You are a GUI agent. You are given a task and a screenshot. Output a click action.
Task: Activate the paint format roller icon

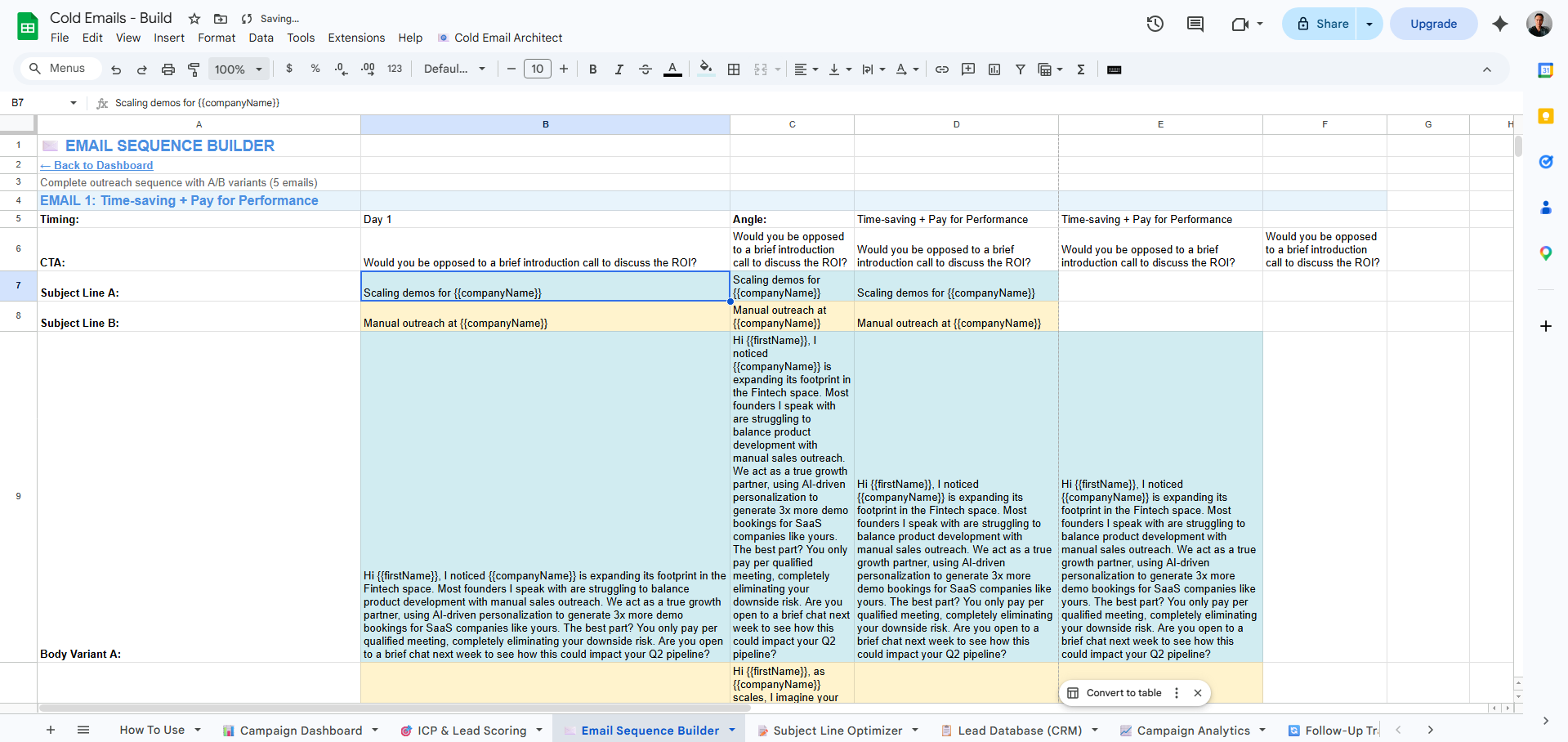point(194,69)
